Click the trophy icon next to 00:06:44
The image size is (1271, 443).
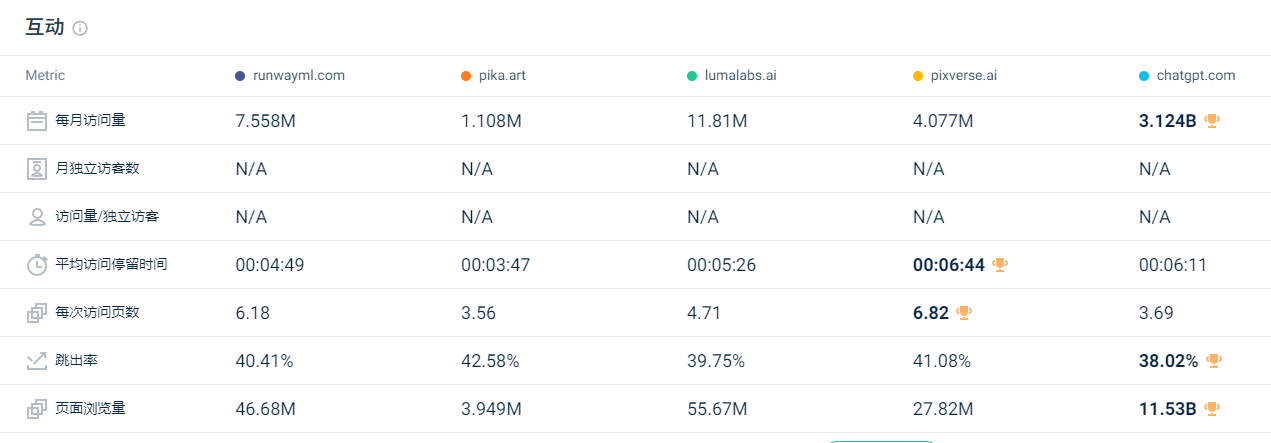tap(1000, 264)
